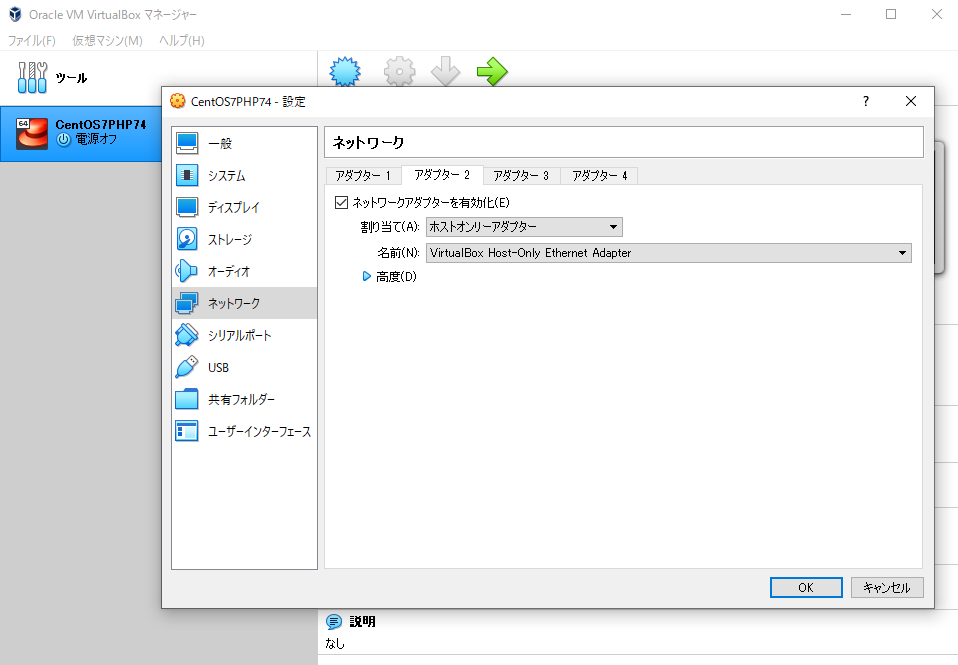This screenshot has width=958, height=665.
Task: Click the settings dialog title cog icon
Action: [x=178, y=101]
